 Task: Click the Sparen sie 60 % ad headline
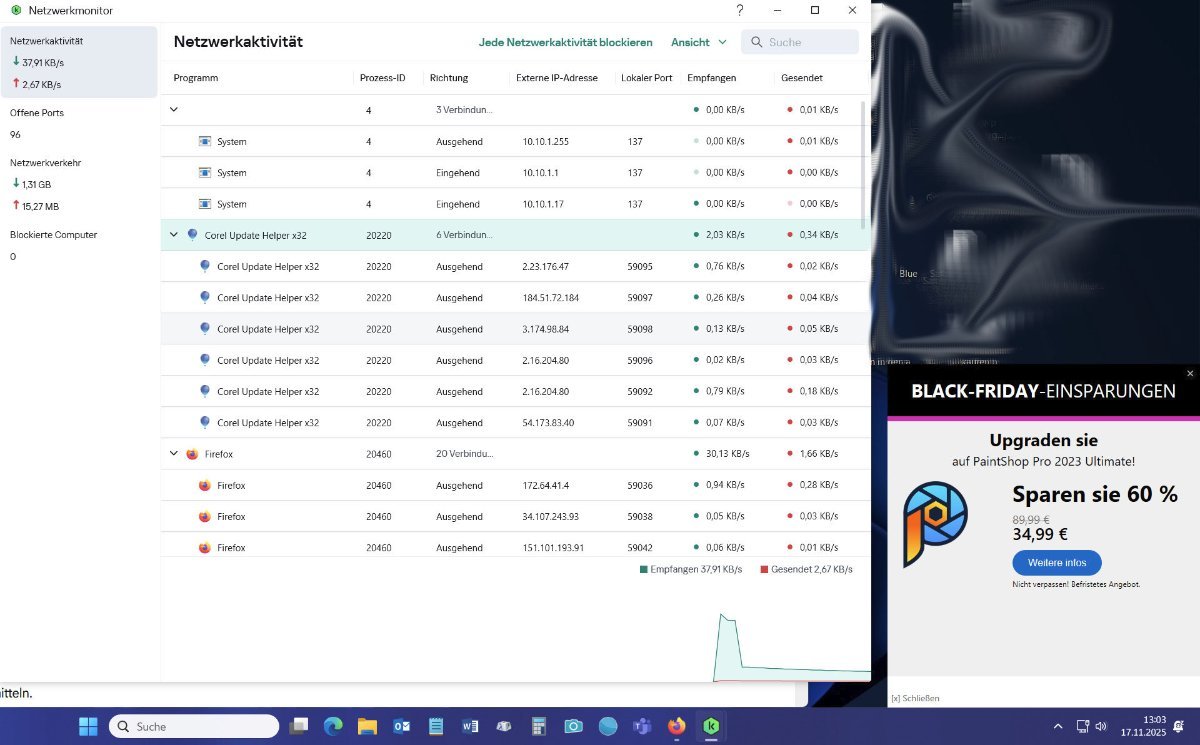pos(1095,493)
